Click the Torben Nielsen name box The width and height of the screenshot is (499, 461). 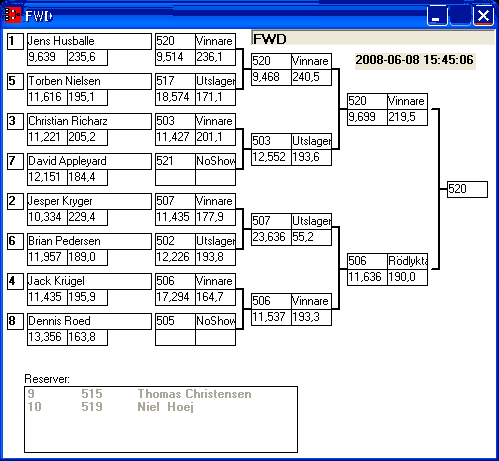[89, 81]
